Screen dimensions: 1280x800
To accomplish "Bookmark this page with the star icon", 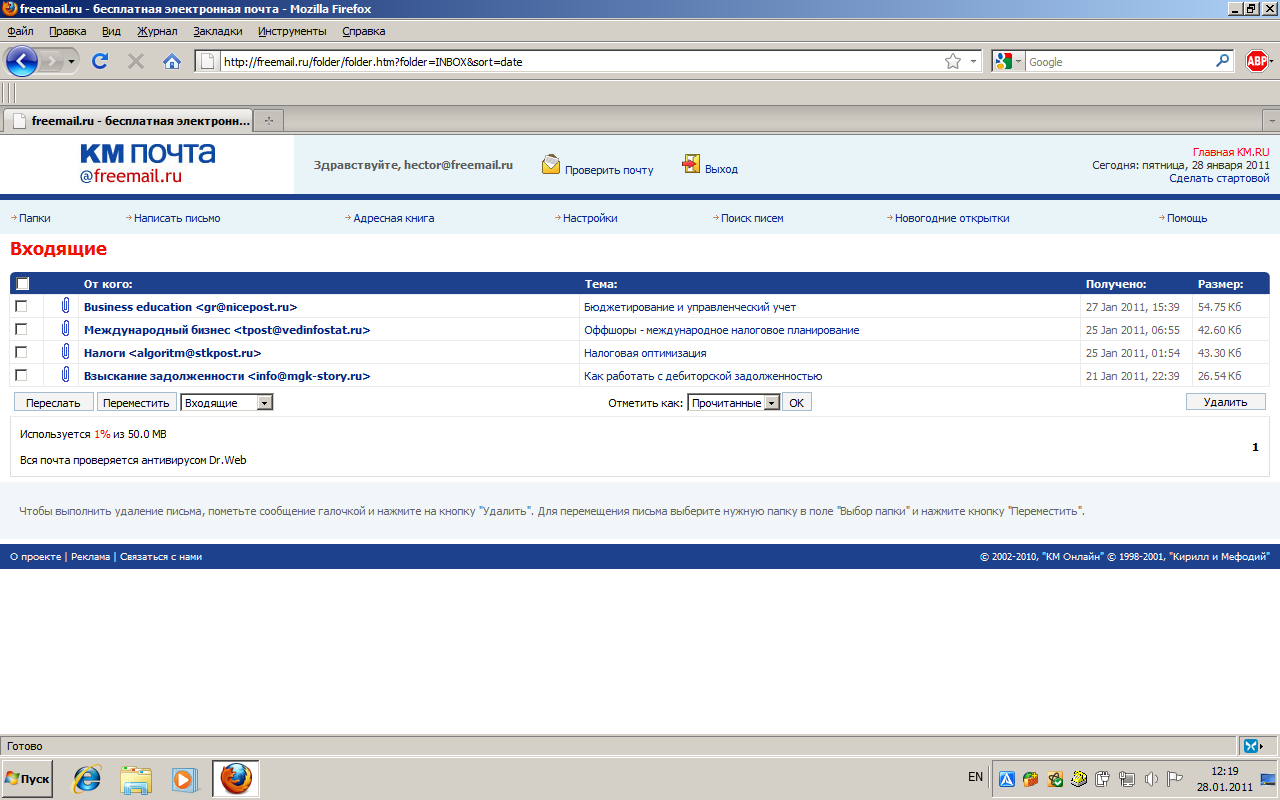I will 953,61.
